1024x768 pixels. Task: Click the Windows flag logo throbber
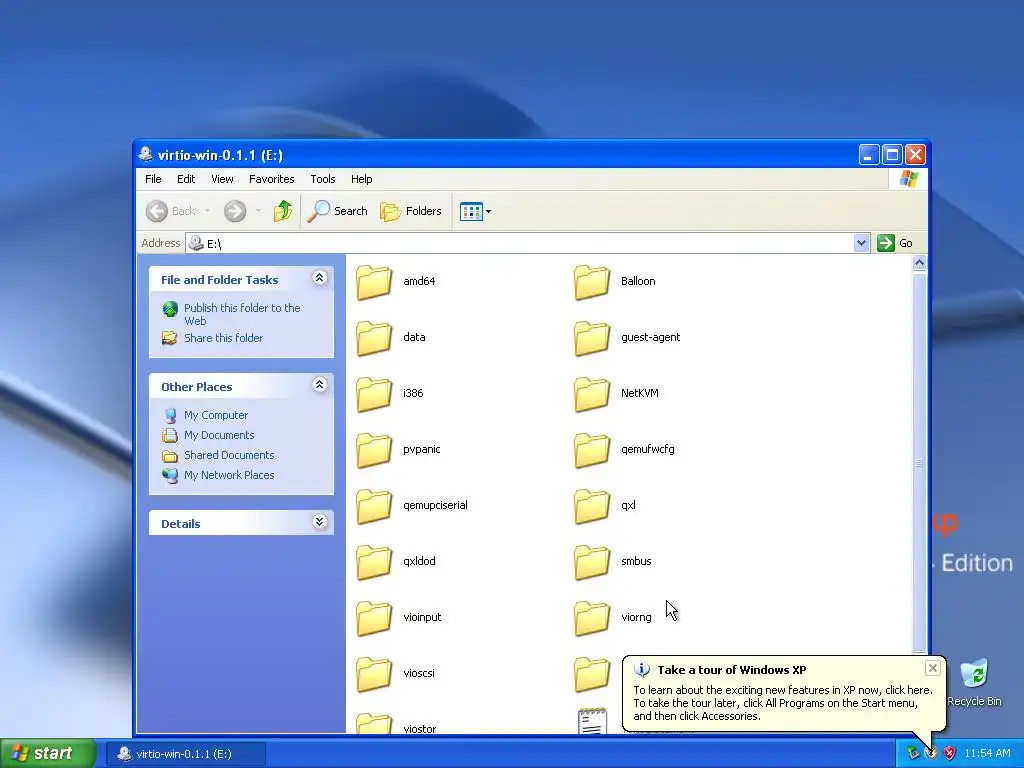click(908, 179)
